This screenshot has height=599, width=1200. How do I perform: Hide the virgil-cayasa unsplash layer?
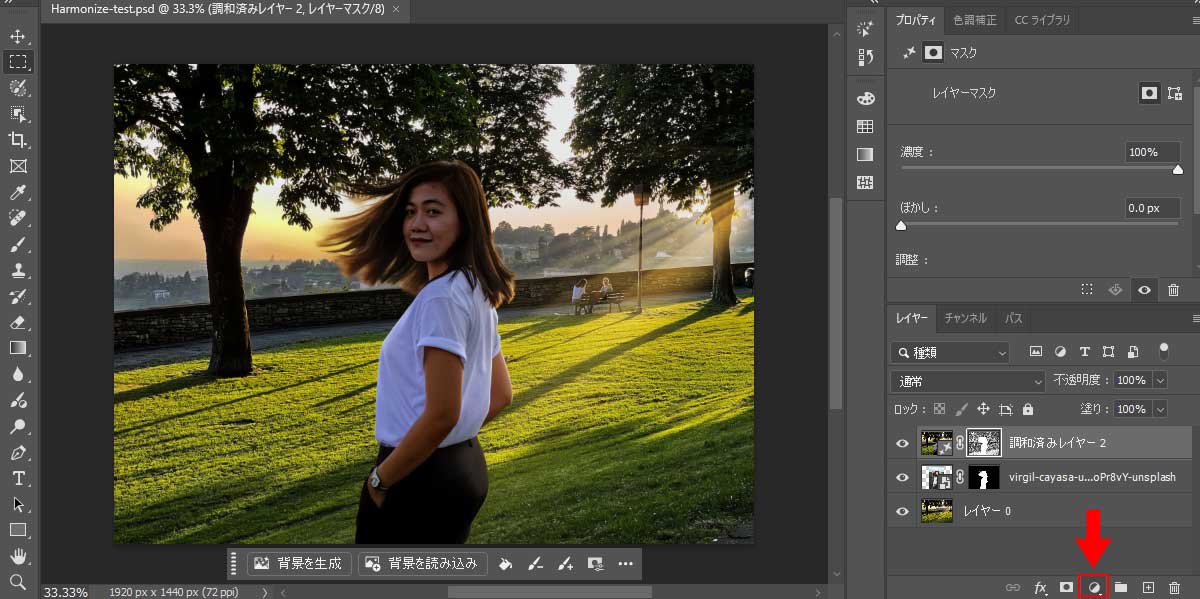coord(902,477)
